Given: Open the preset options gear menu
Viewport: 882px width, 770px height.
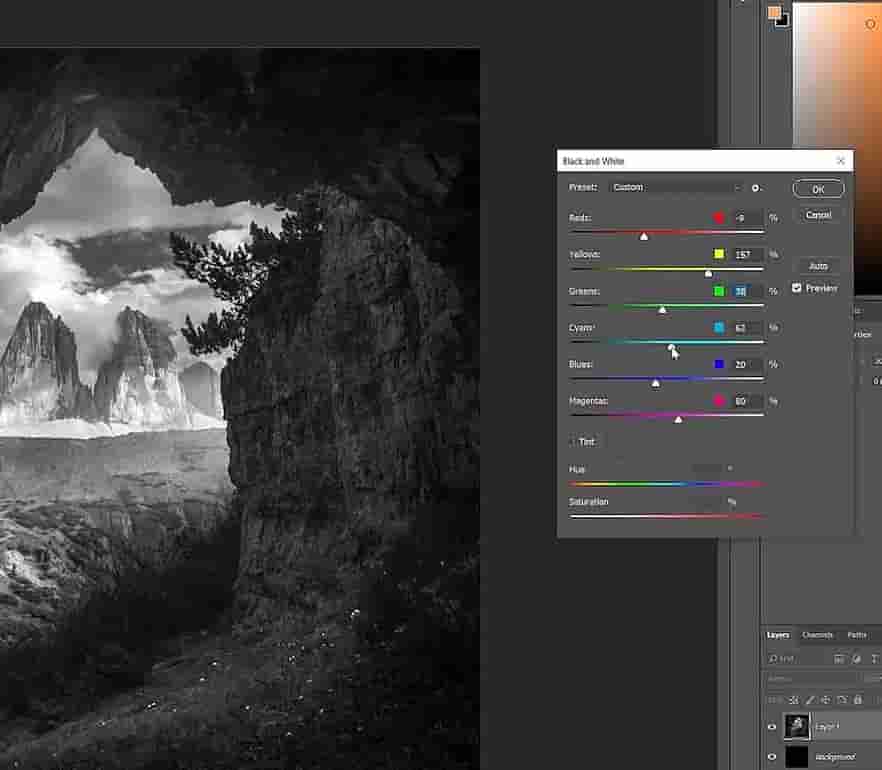Looking at the screenshot, I should coord(757,188).
